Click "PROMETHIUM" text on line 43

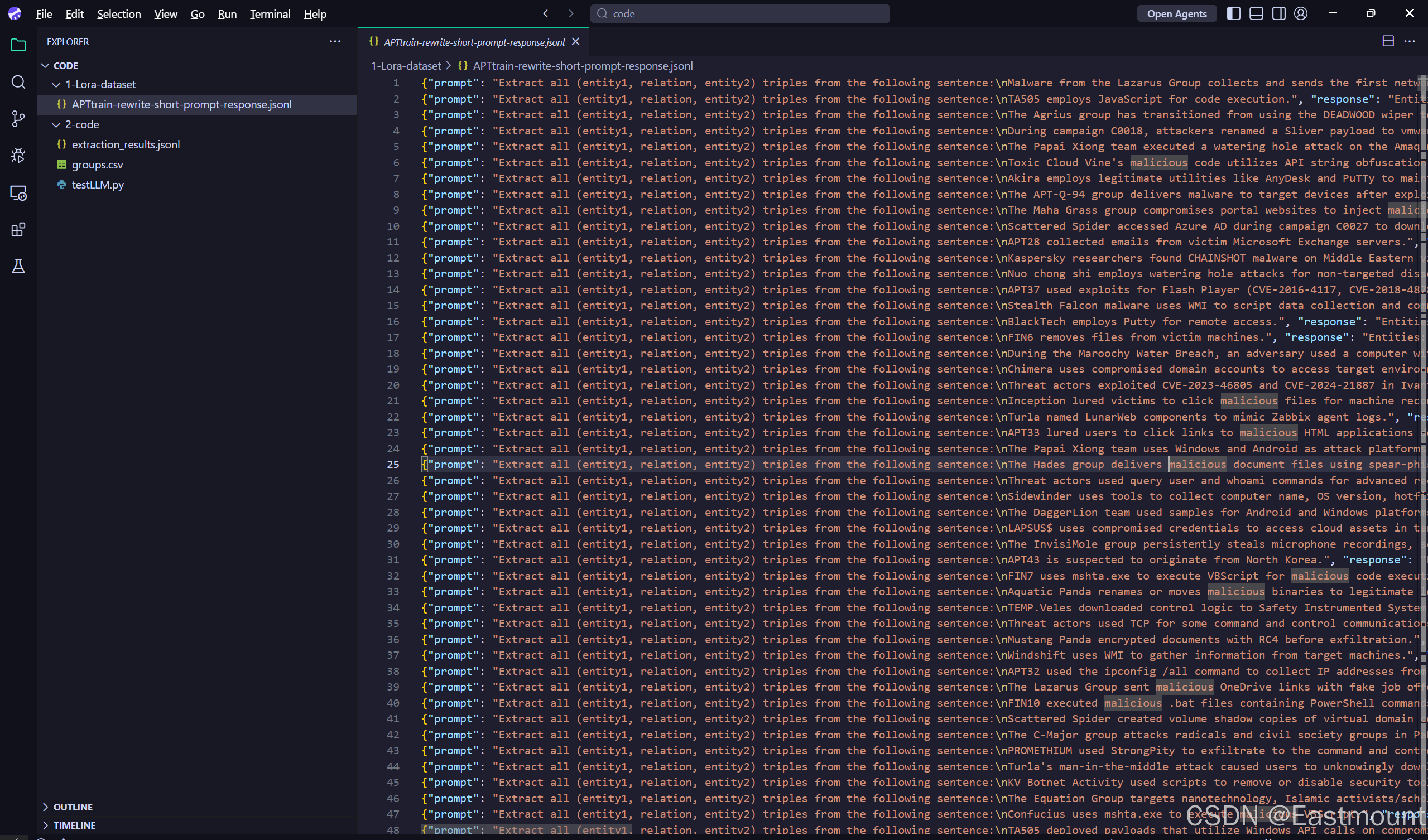click(x=1040, y=751)
